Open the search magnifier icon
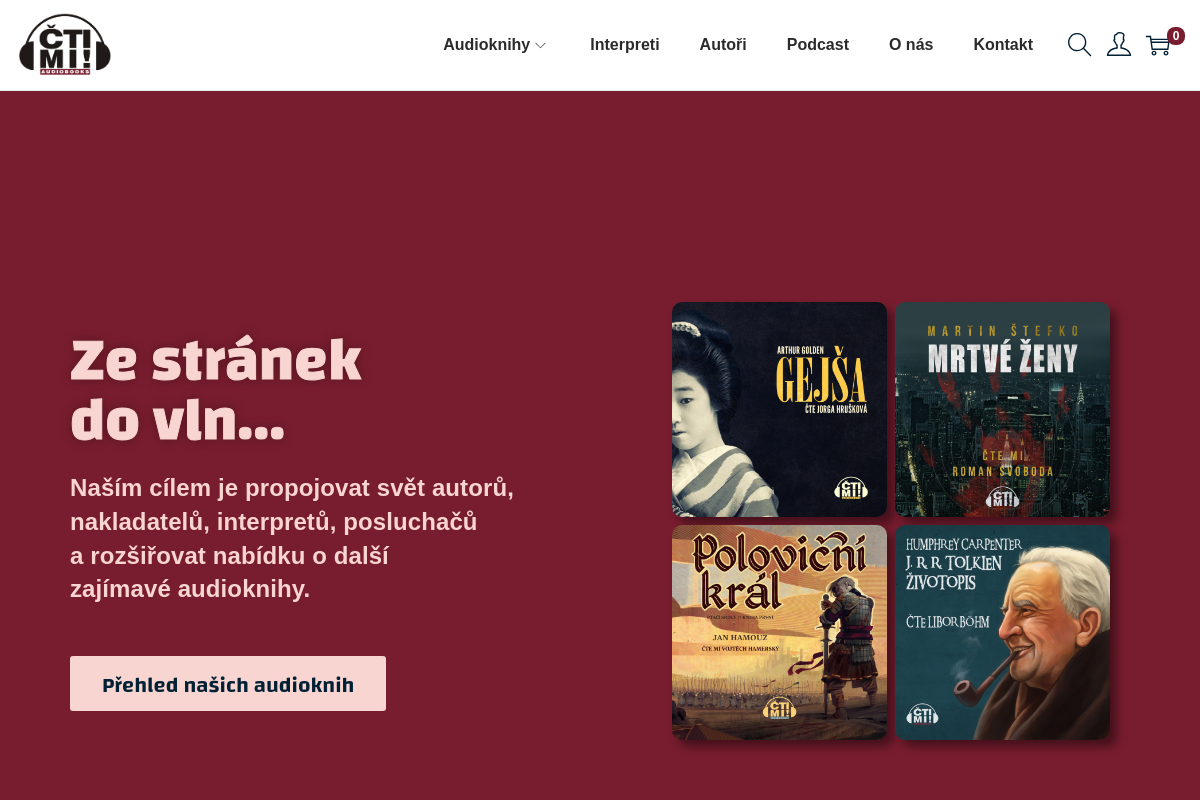 pos(1079,45)
